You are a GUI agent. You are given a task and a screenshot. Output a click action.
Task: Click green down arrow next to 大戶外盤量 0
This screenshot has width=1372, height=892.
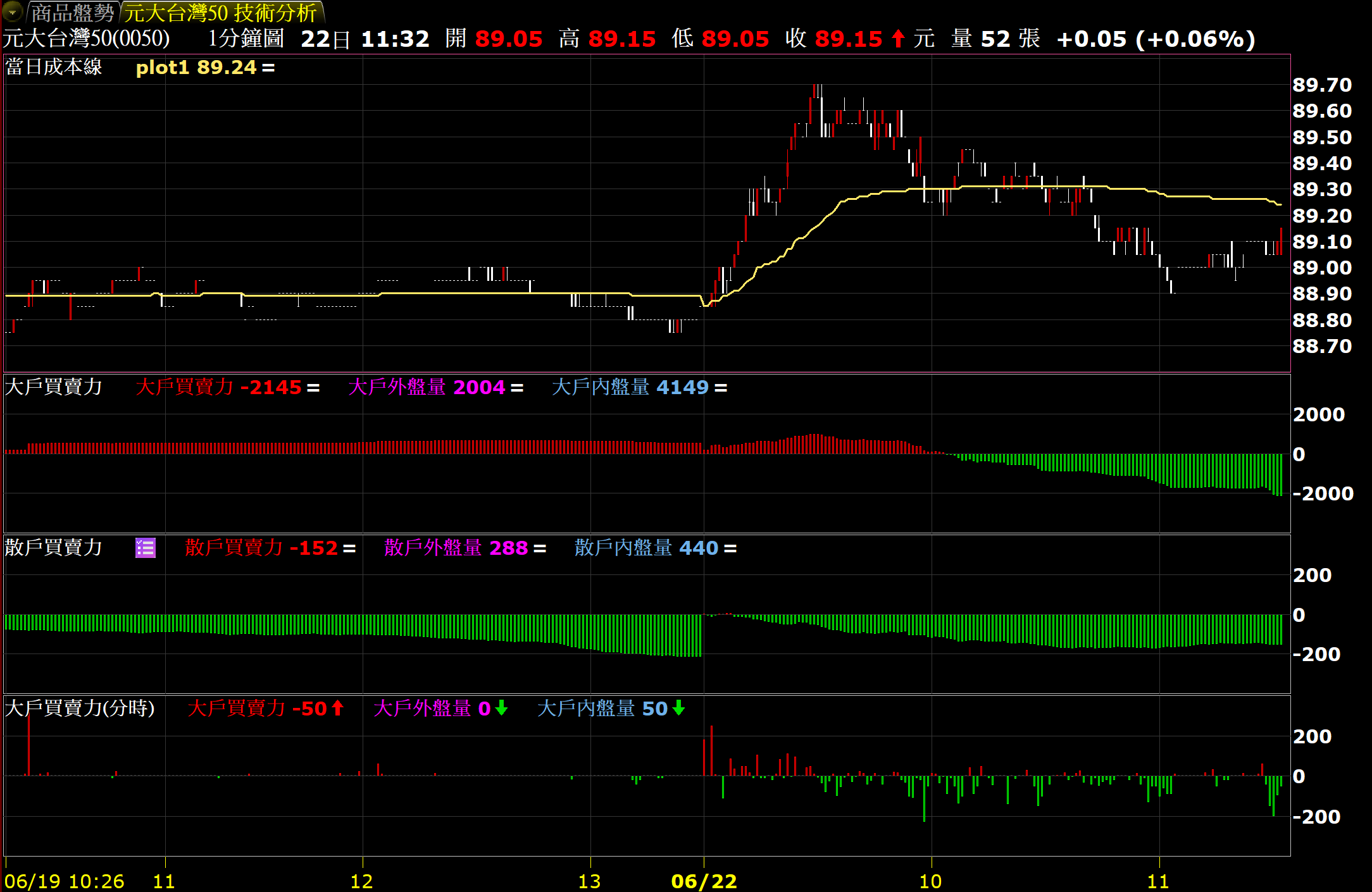click(x=501, y=708)
